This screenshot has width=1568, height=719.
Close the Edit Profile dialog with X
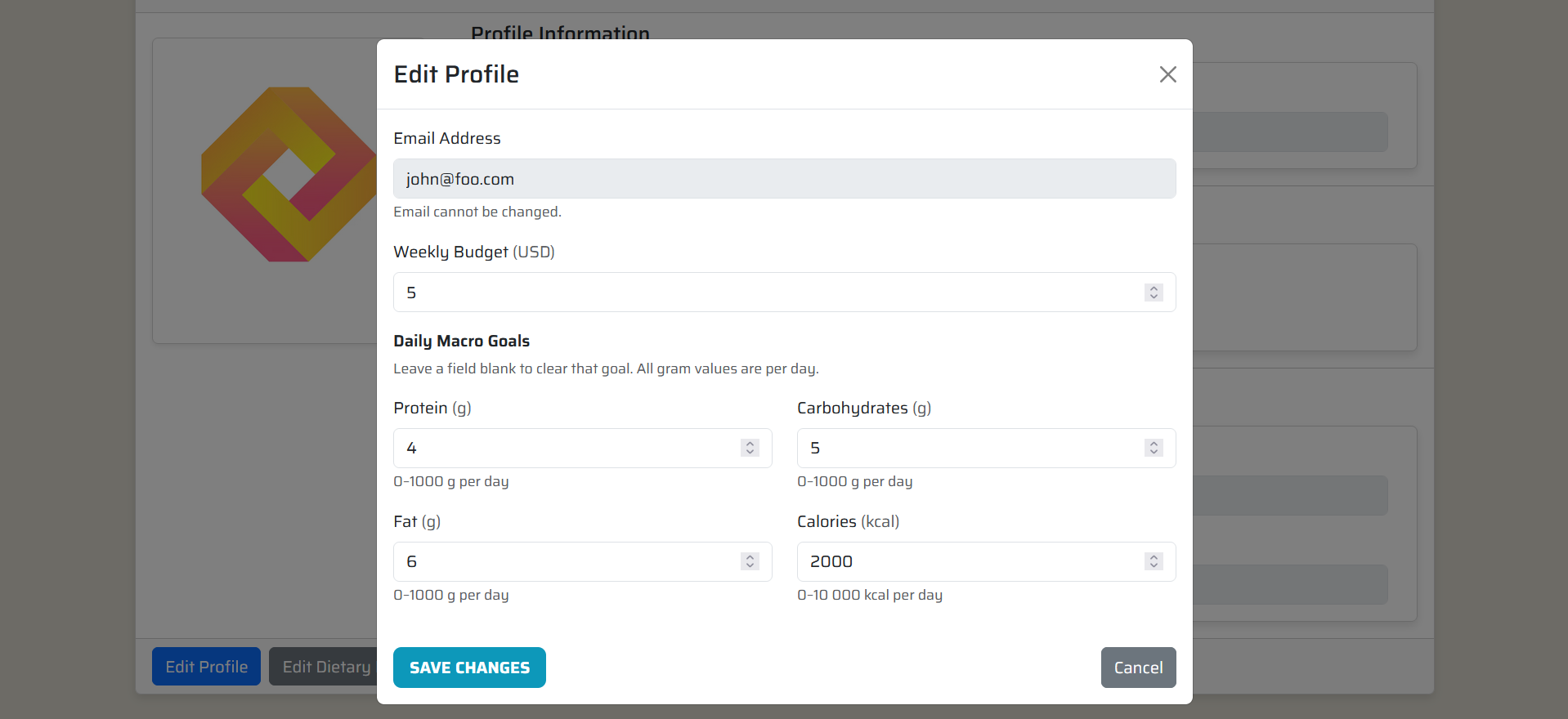pos(1167,74)
